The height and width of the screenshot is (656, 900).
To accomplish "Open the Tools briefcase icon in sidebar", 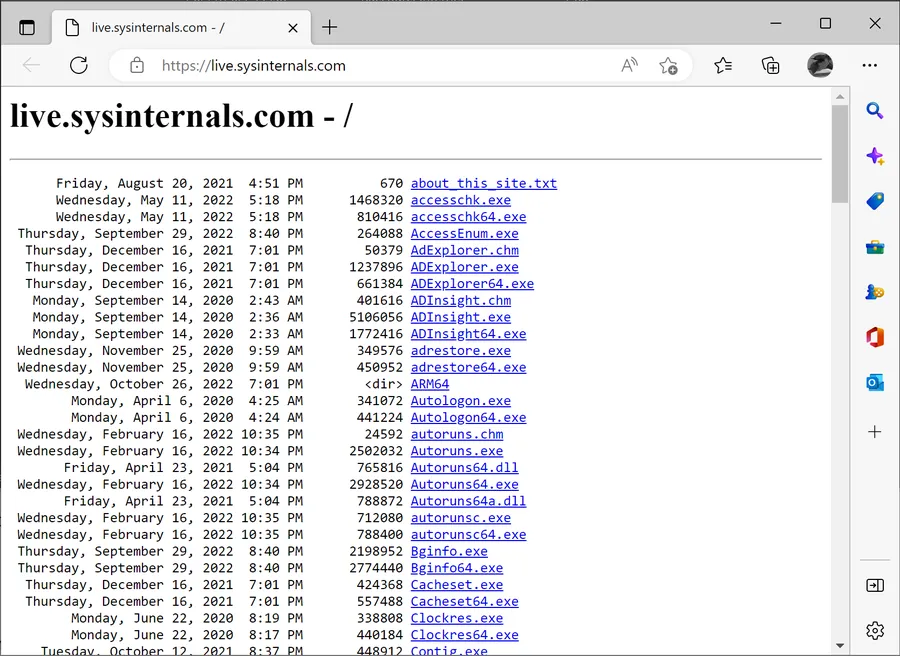I will pyautogui.click(x=875, y=247).
